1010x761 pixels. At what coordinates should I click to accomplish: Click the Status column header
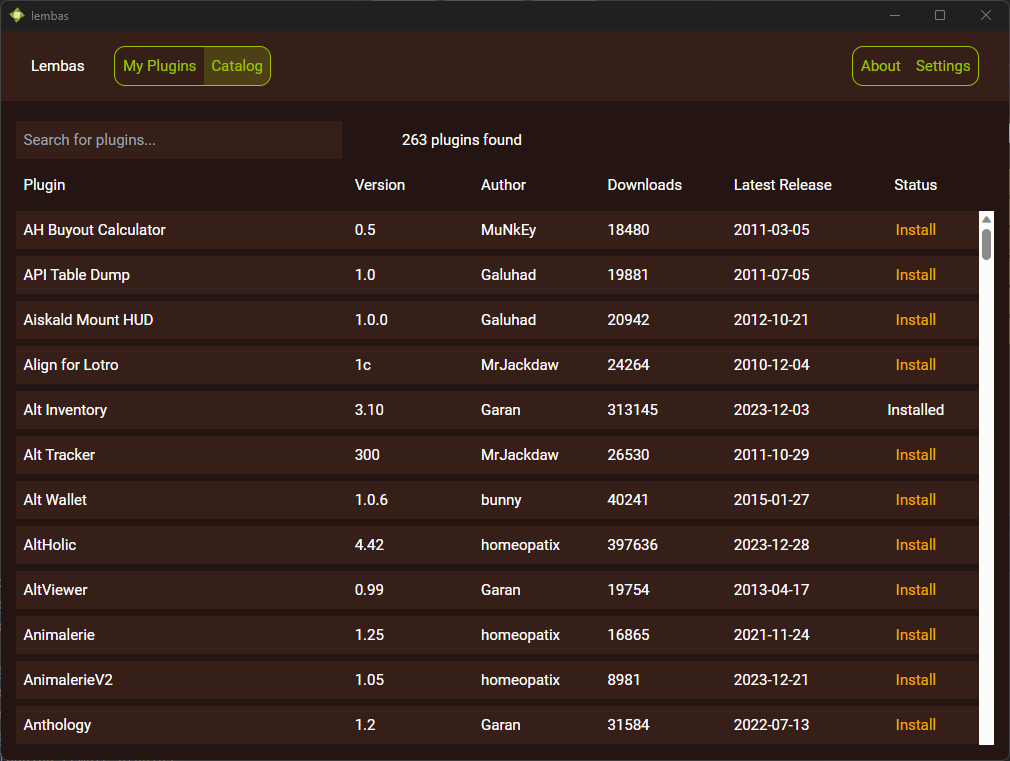(x=915, y=185)
